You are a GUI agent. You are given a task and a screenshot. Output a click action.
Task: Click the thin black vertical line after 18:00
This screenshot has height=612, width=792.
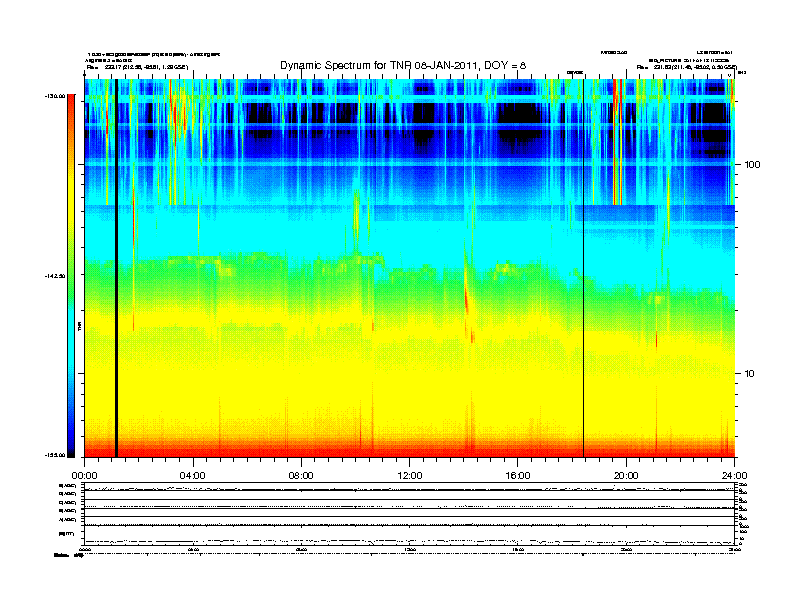coord(583,268)
